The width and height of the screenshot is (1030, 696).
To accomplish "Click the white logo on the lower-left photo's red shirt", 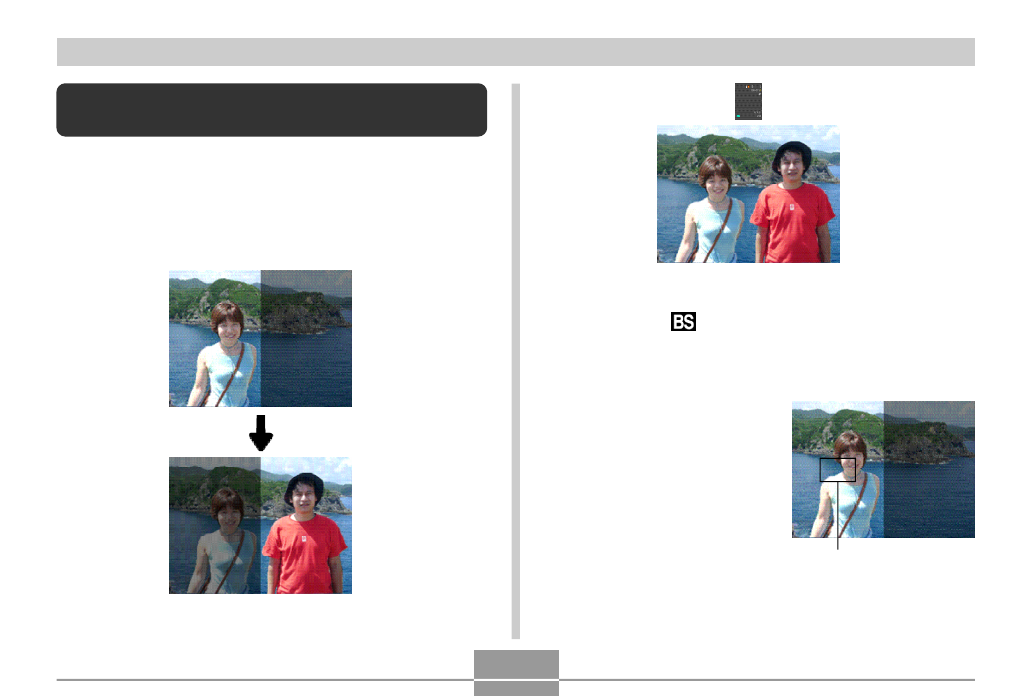I will (x=304, y=538).
